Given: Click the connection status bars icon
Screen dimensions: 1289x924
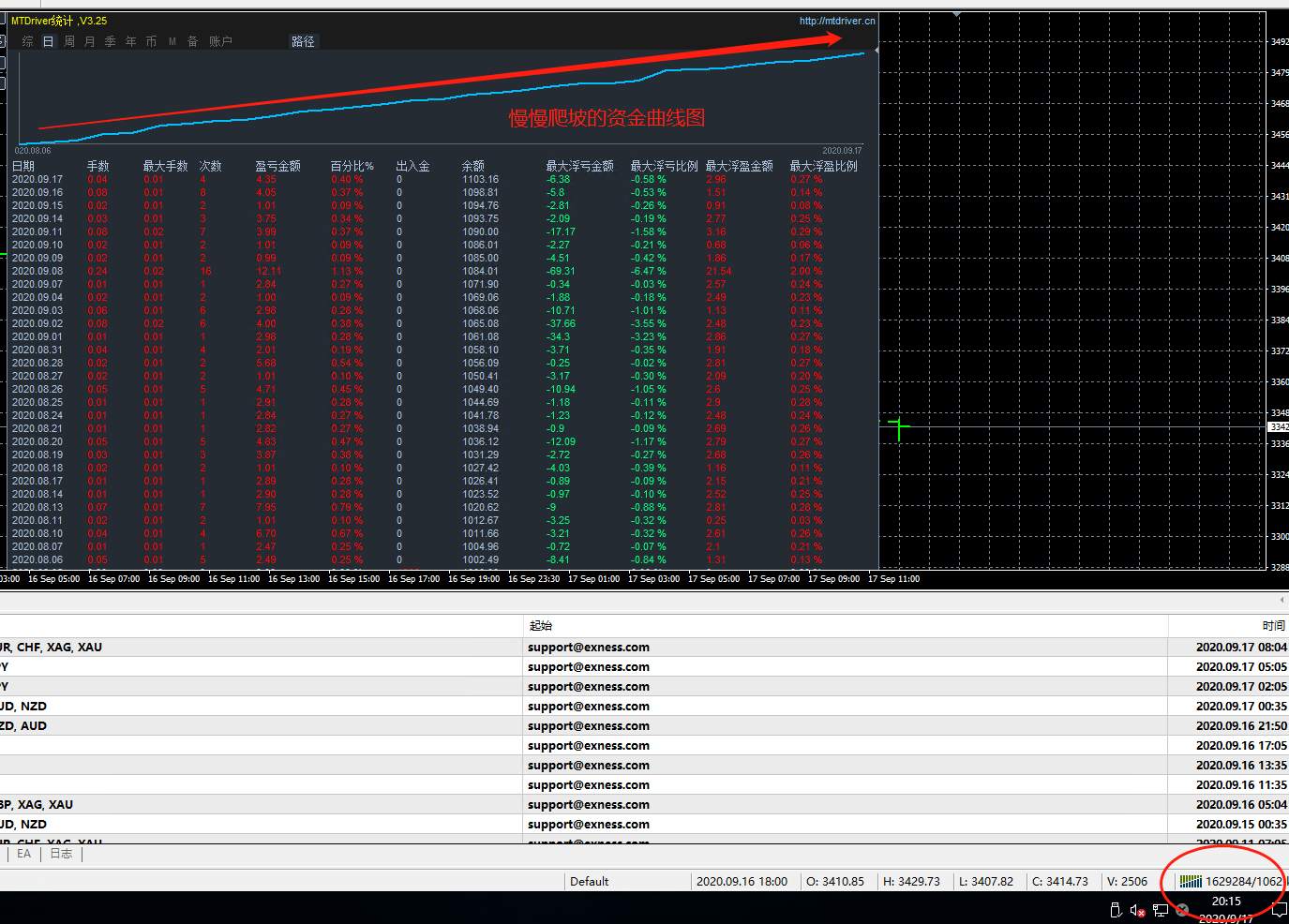Looking at the screenshot, I should (x=1191, y=881).
